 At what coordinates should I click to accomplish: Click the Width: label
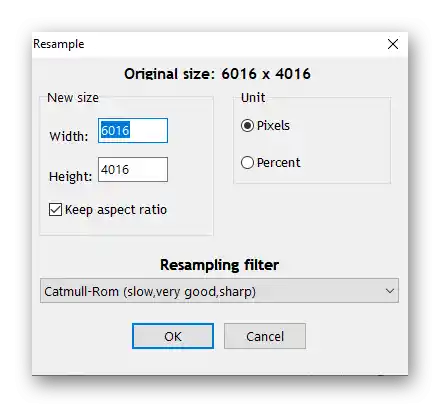tap(69, 136)
